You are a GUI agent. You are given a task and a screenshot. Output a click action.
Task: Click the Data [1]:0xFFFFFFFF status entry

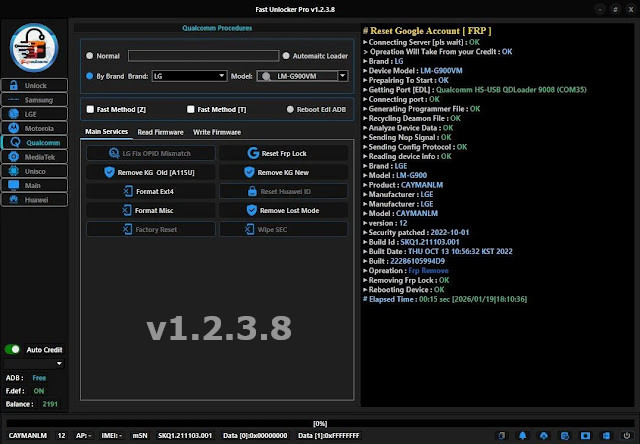pyautogui.click(x=329, y=436)
